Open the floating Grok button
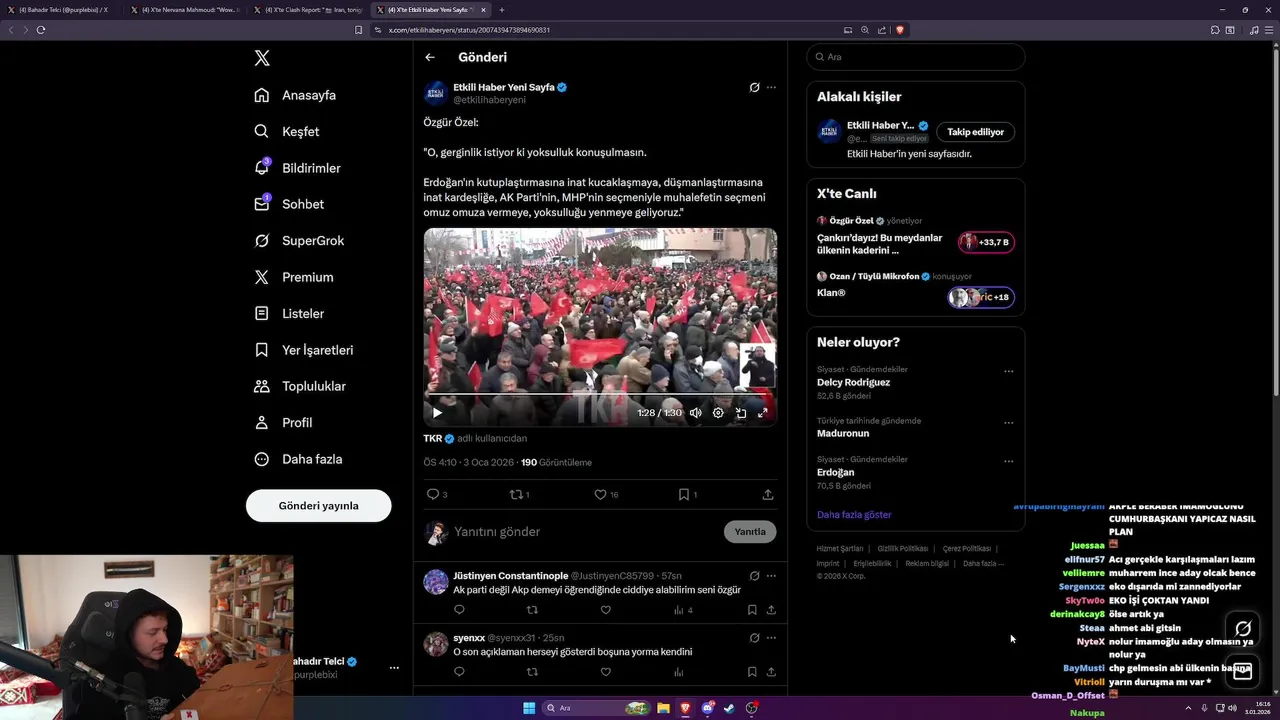The height and width of the screenshot is (720, 1280). (x=1243, y=629)
